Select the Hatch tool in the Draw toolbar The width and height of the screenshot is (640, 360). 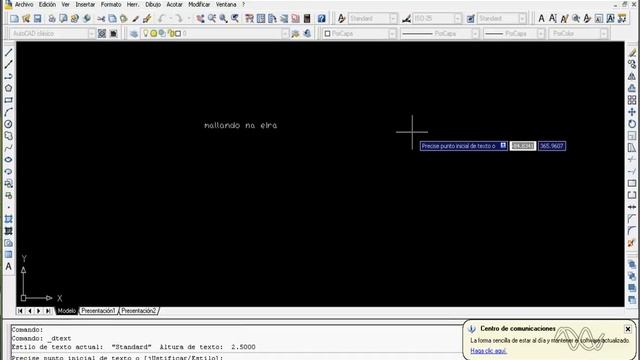point(9,219)
